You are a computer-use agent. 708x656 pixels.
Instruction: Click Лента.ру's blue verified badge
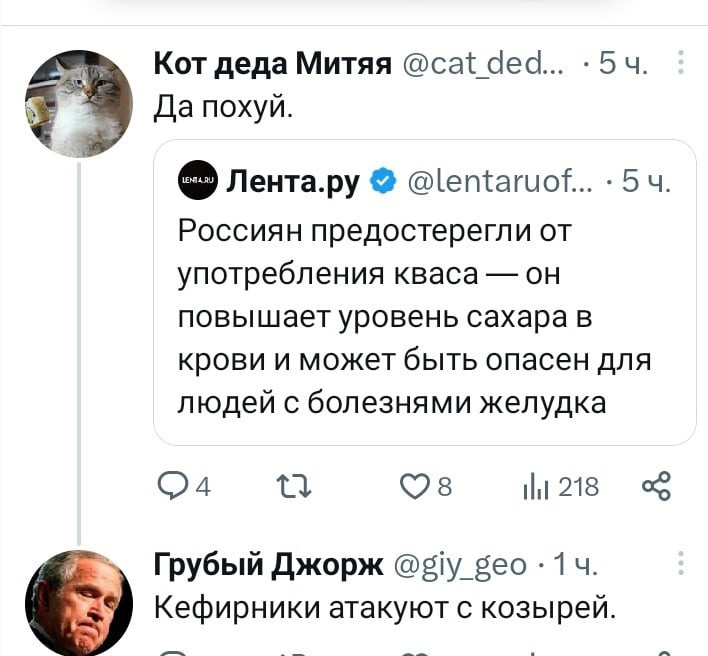click(x=381, y=181)
